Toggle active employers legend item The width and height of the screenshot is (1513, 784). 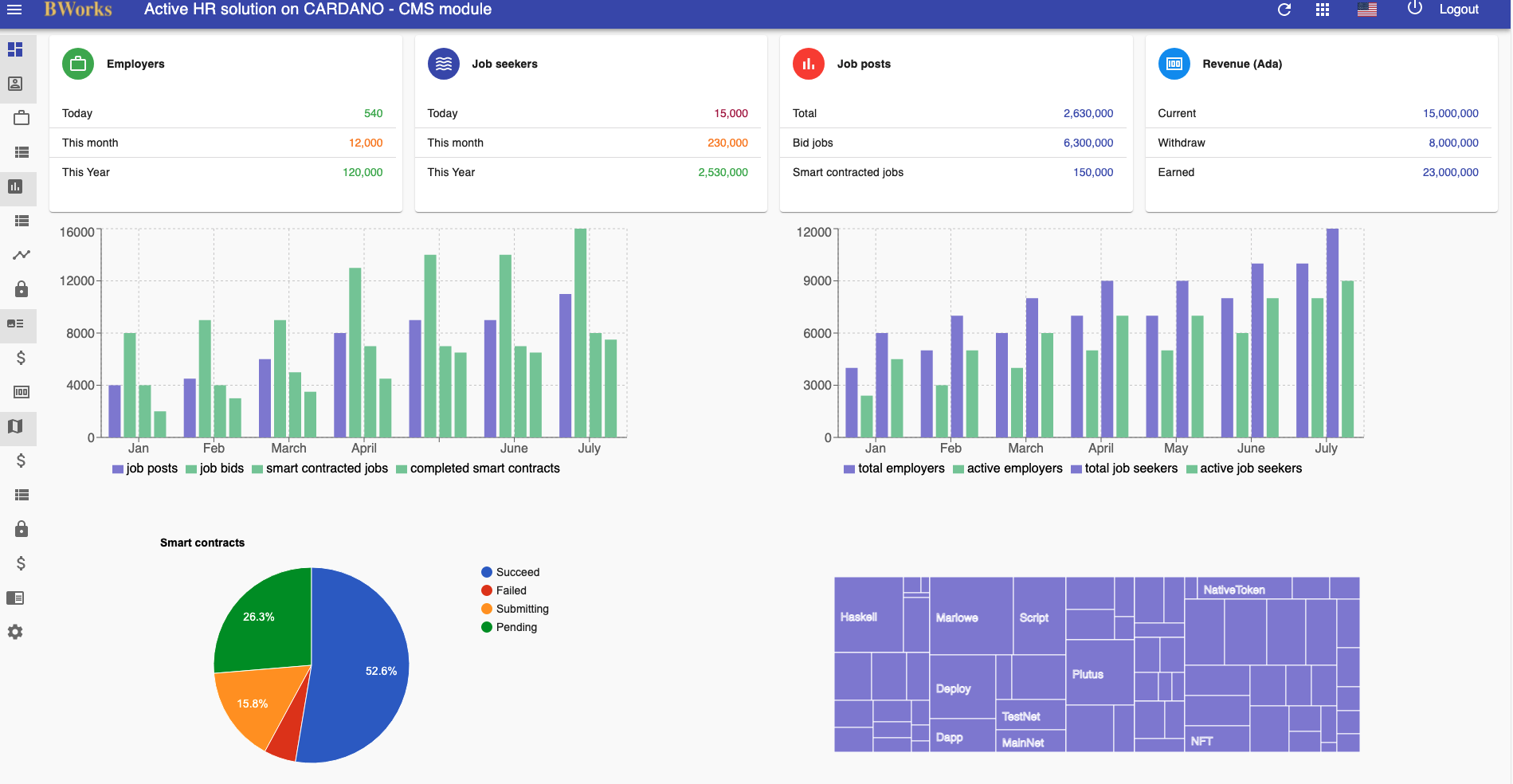point(1008,468)
